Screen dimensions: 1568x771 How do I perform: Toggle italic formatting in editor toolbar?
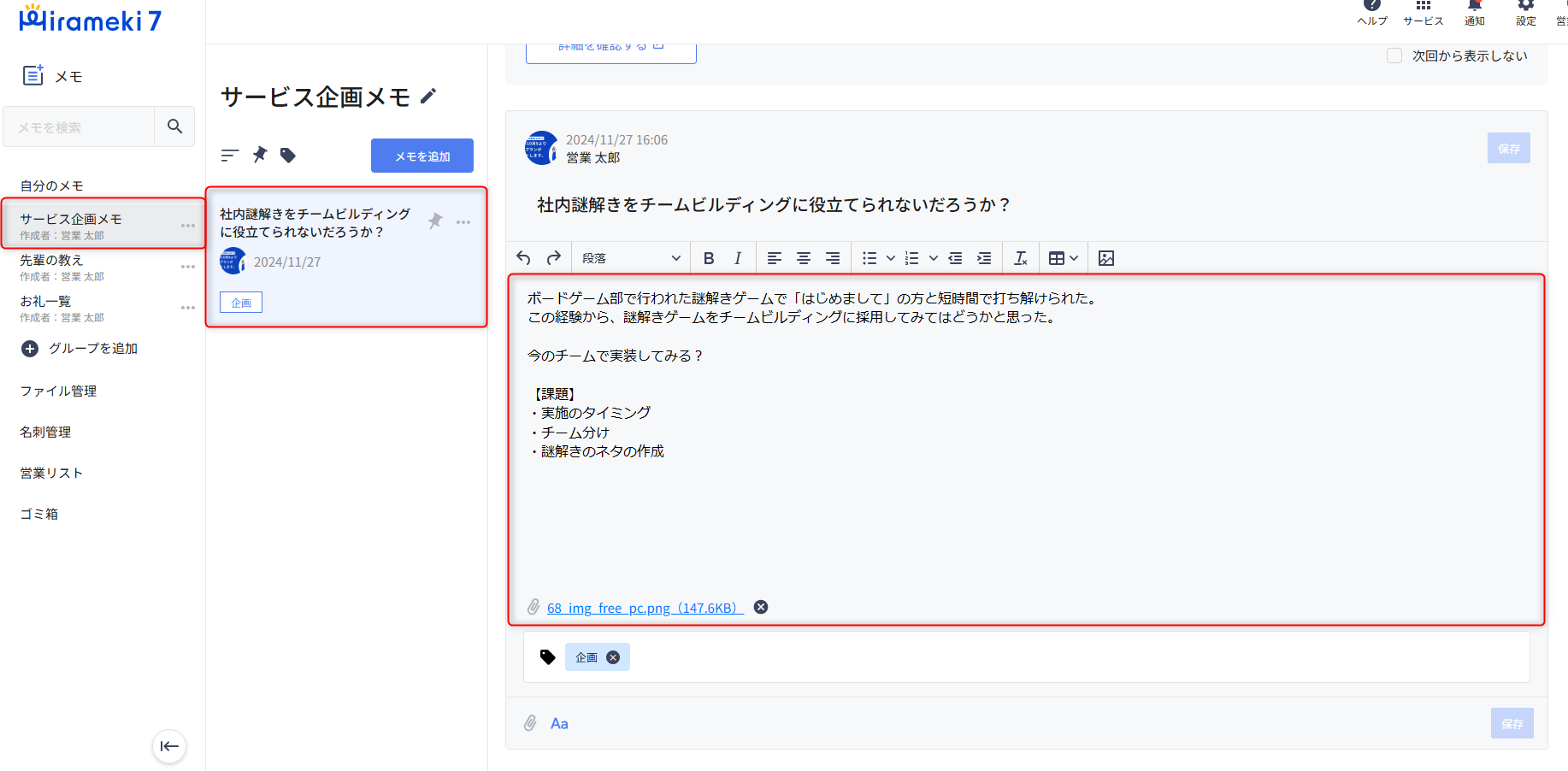pos(737,258)
